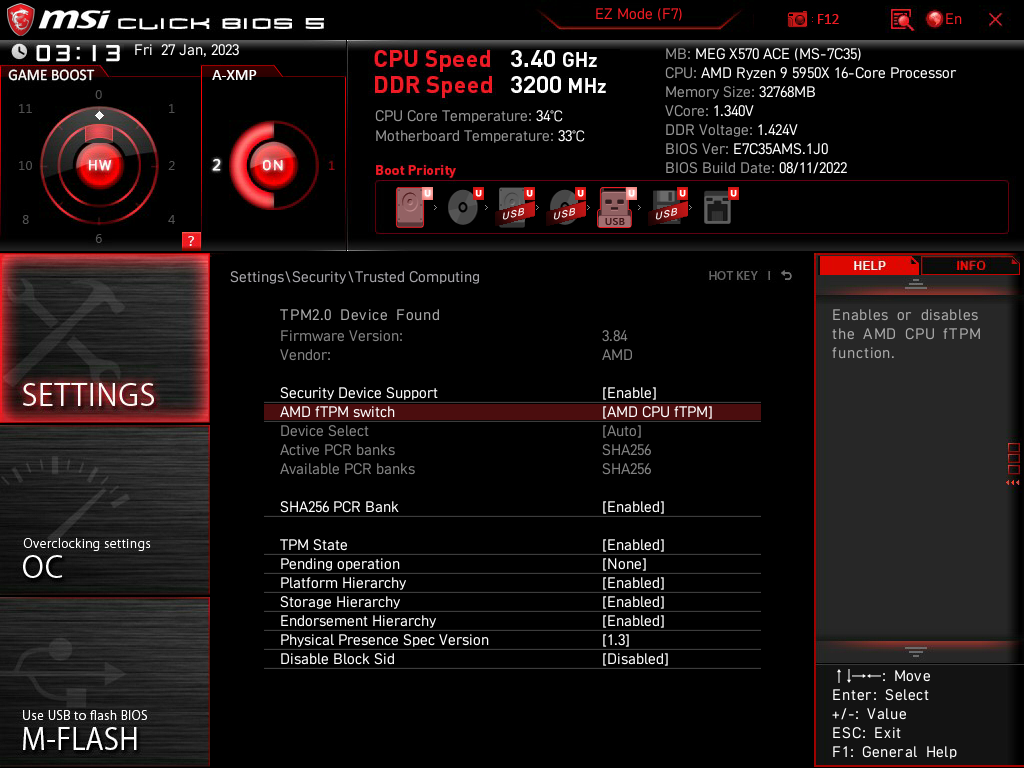Viewport: 1024px width, 768px height.
Task: Select the USB key boot device icon
Action: click(615, 208)
